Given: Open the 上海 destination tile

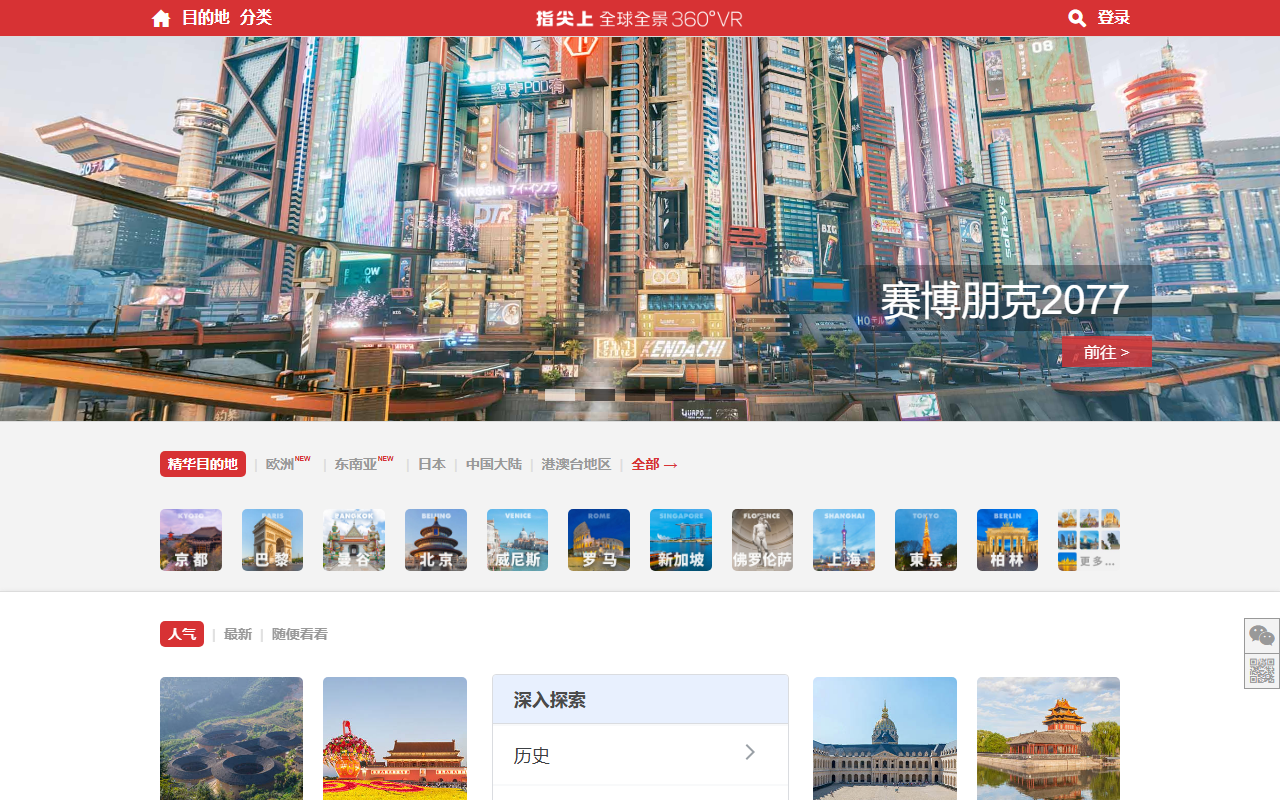Looking at the screenshot, I should click(x=844, y=540).
